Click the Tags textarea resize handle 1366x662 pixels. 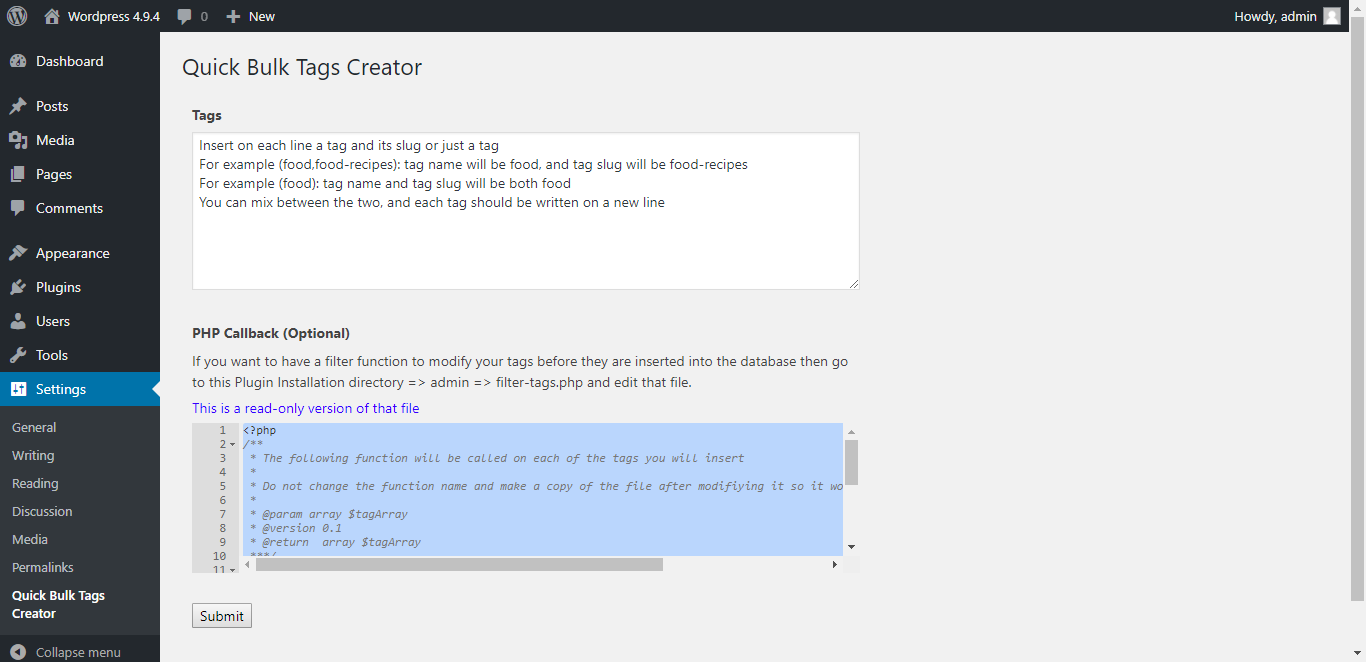click(854, 284)
